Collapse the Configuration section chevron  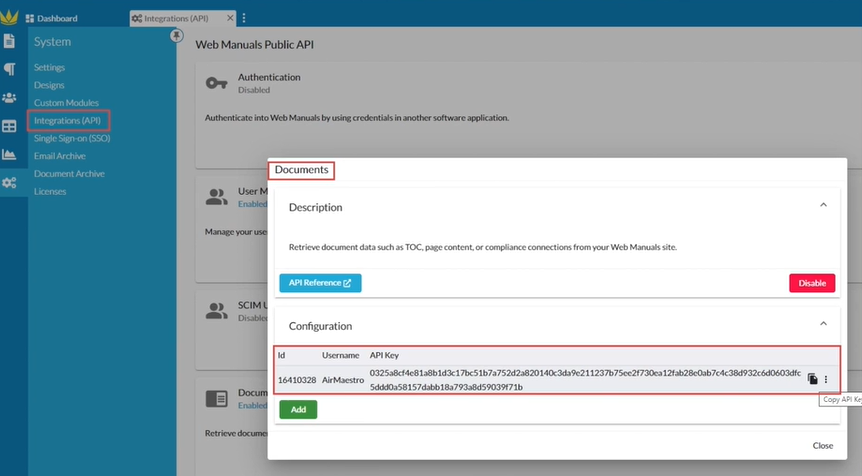[x=823, y=324]
